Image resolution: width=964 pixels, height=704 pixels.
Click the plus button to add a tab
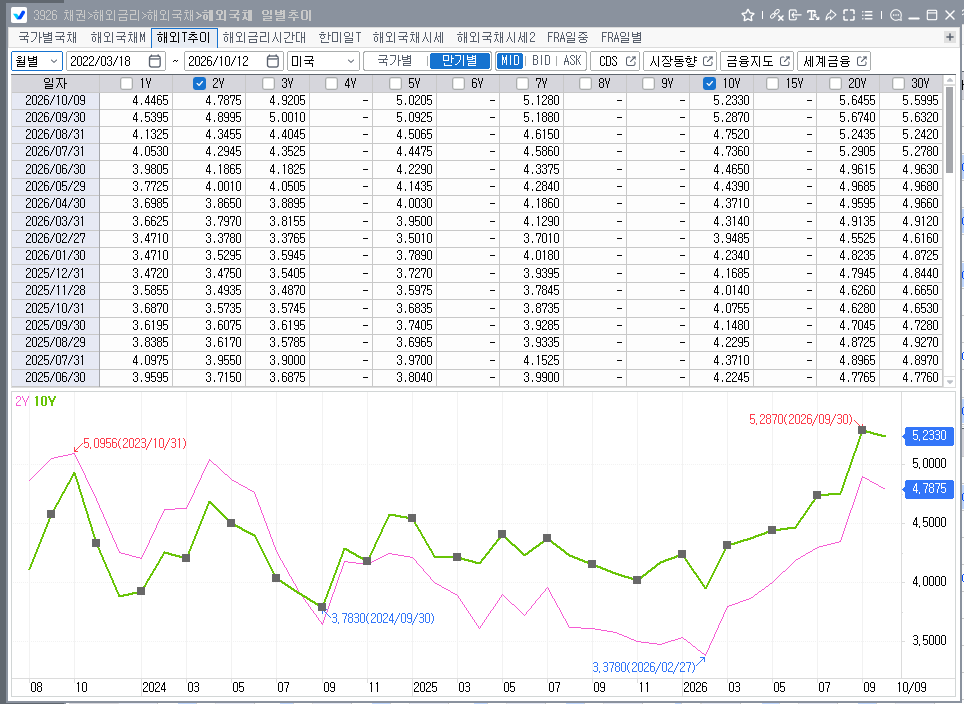click(950, 37)
